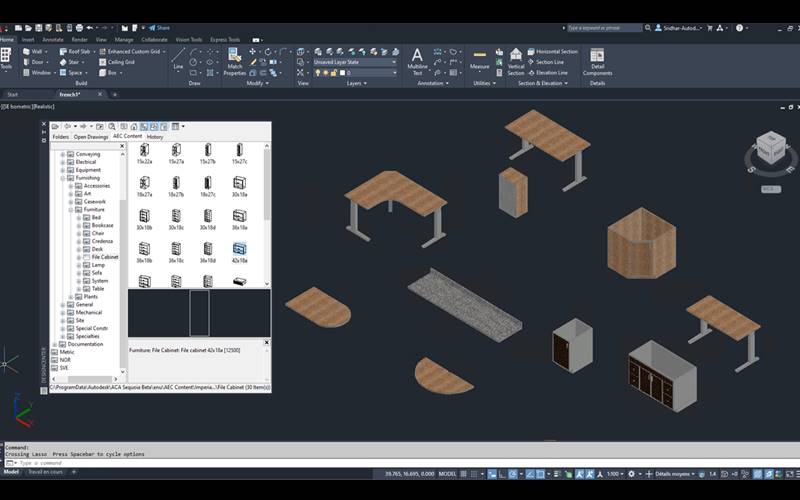Switch to the Annotate ribbon tab
The height and width of the screenshot is (500, 800).
coord(53,40)
